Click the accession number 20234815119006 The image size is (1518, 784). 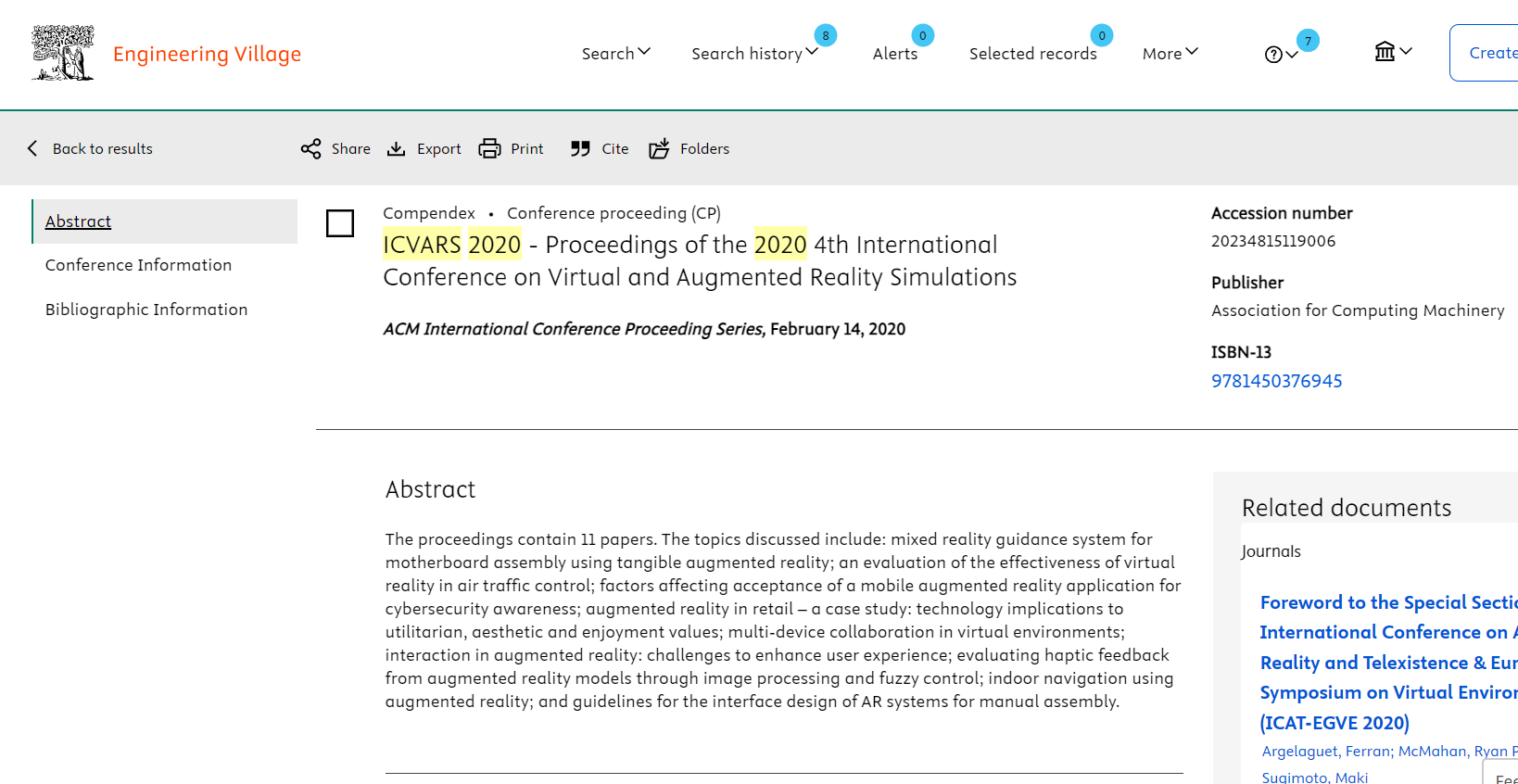1273,241
